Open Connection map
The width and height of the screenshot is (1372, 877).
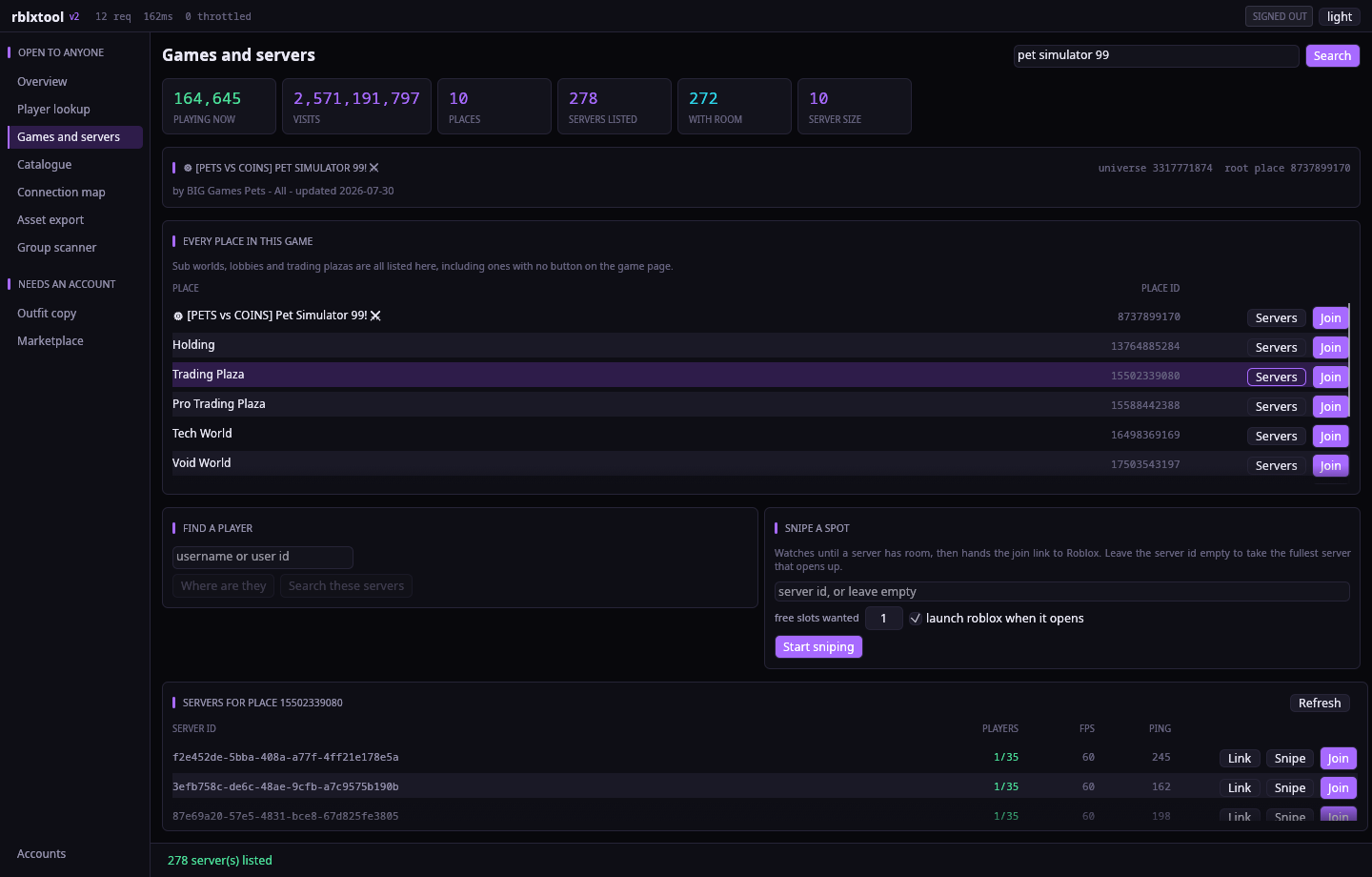coord(74,193)
